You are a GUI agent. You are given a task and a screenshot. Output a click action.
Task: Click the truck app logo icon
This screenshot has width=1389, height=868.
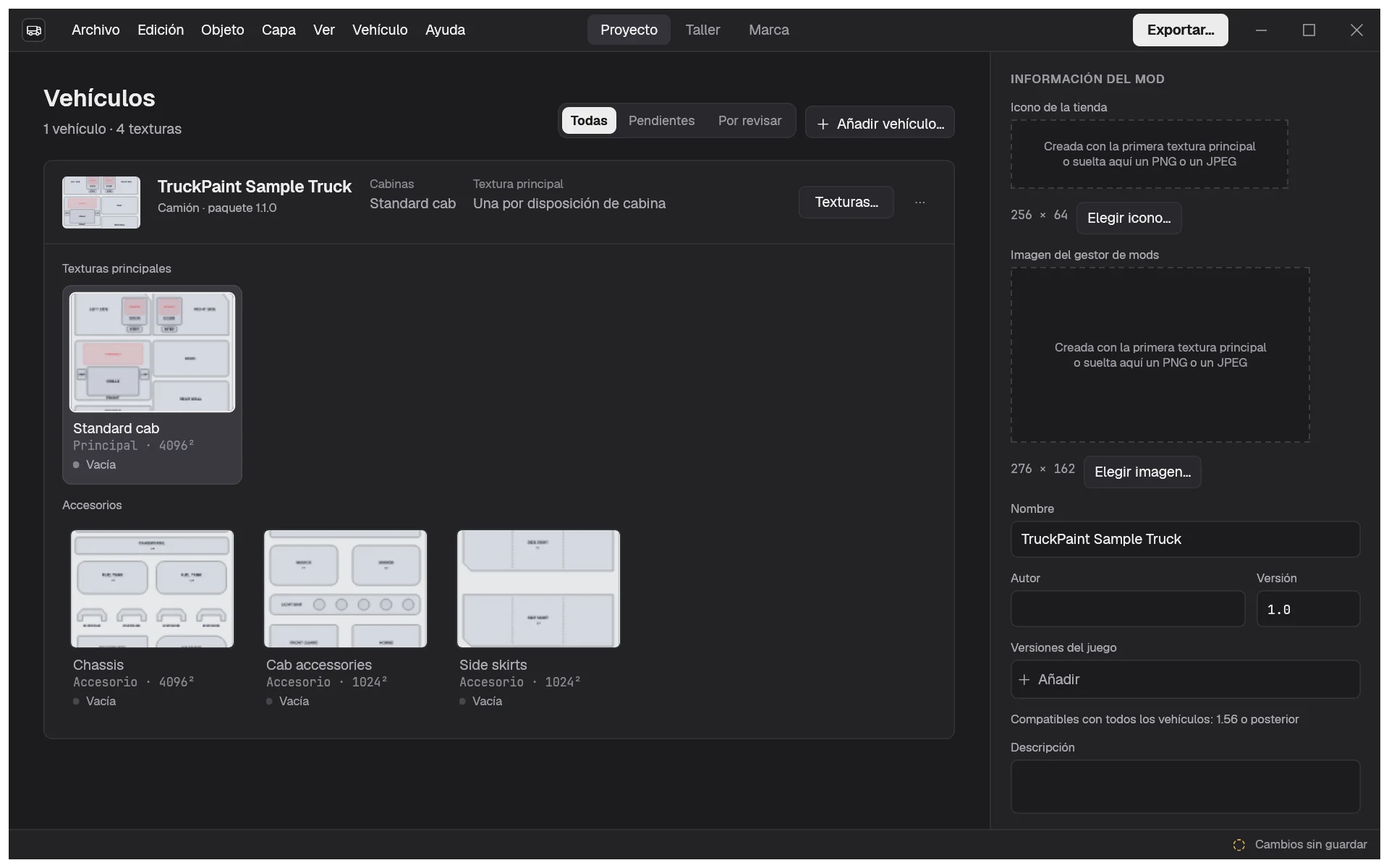33,30
